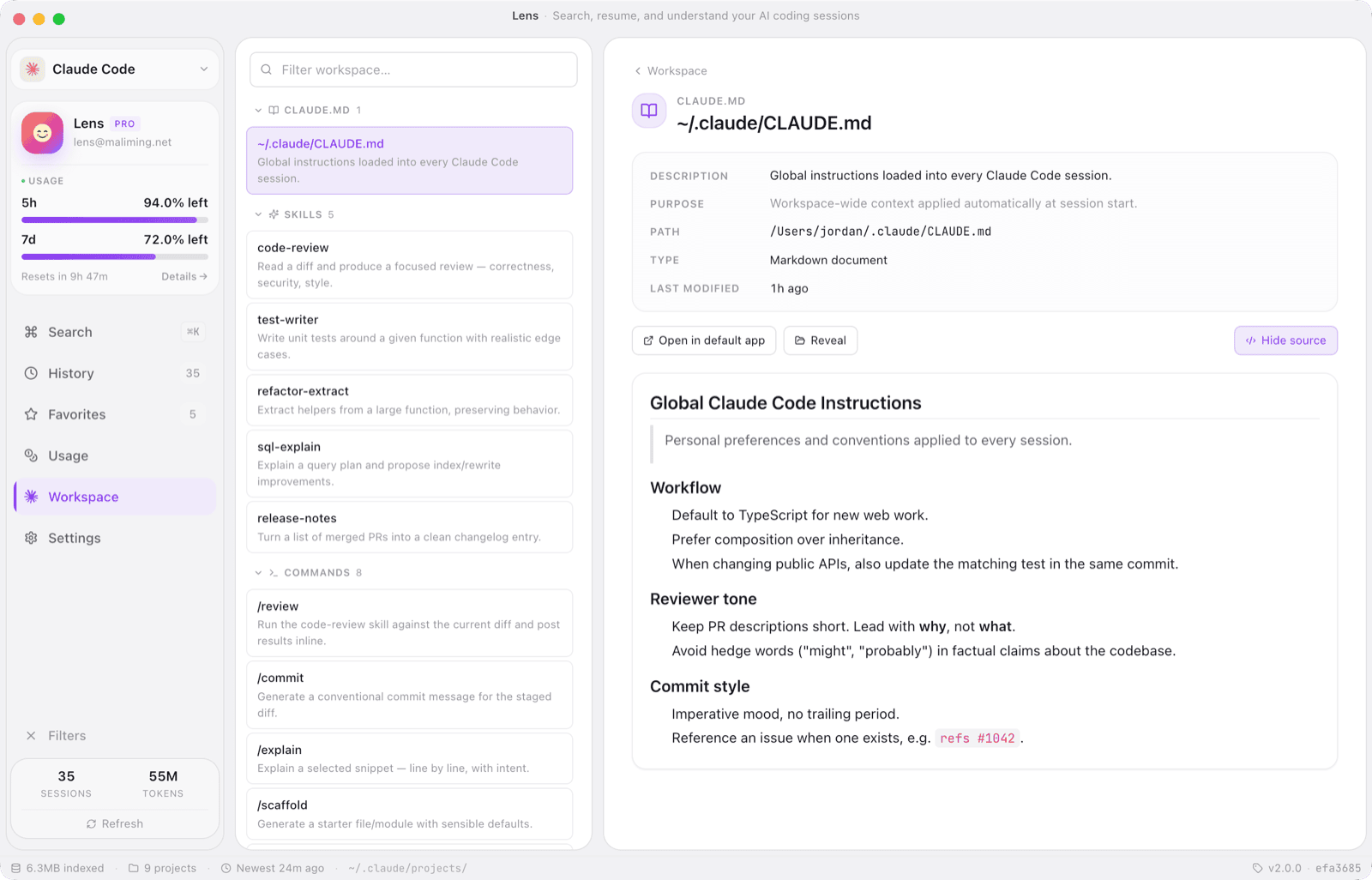Collapse the CLAUDE.MD section chevron
The height and width of the screenshot is (880, 1372).
click(x=258, y=110)
